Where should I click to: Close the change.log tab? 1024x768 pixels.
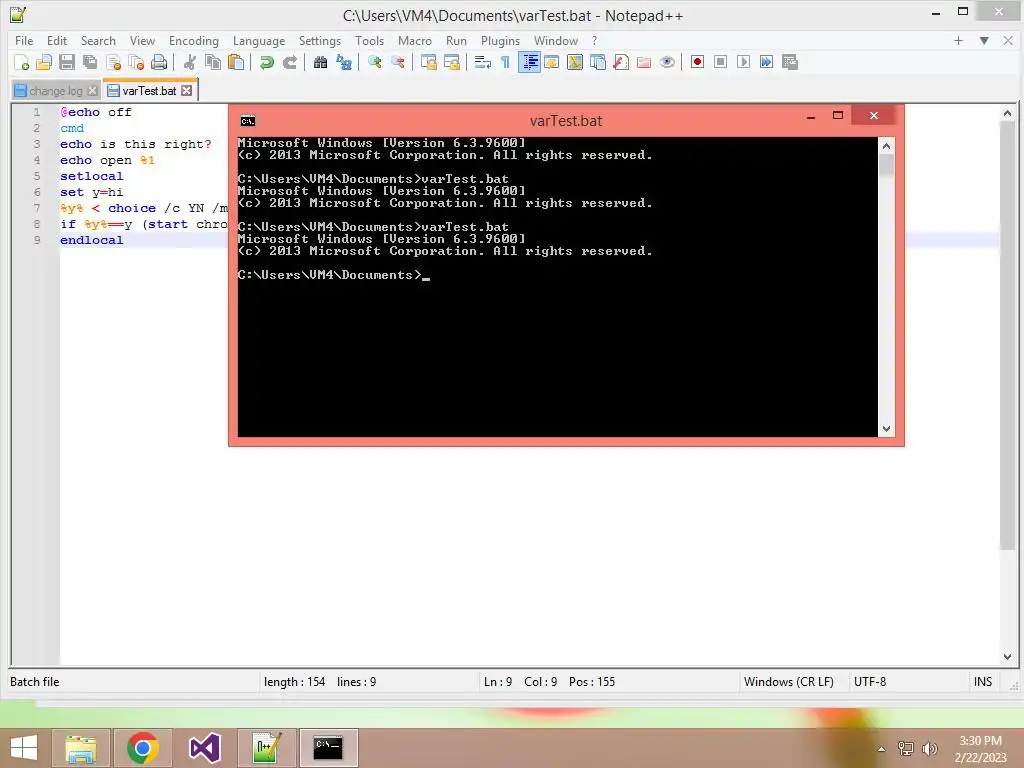coord(93,91)
